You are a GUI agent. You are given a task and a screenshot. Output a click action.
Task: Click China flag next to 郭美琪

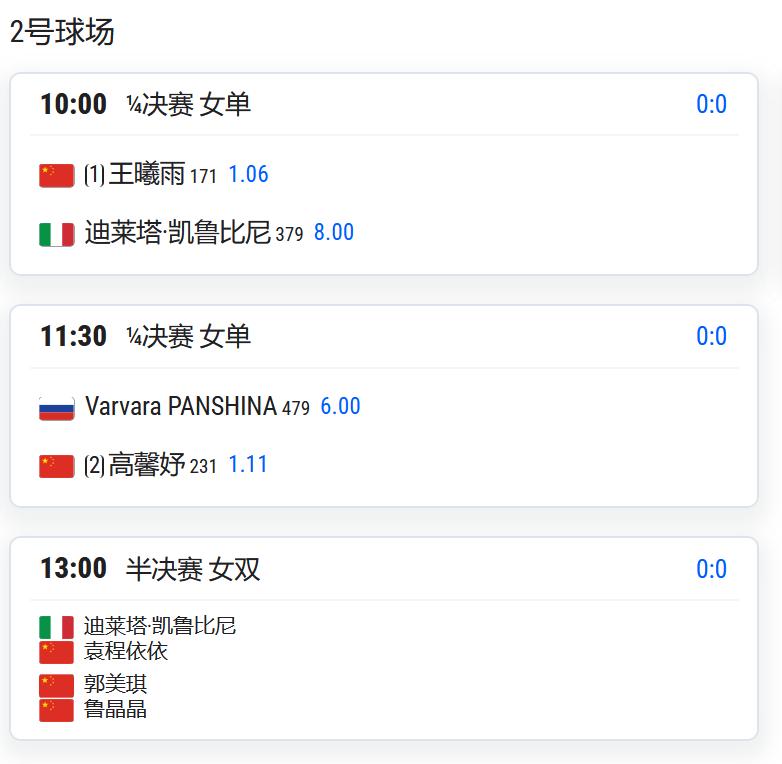tap(56, 685)
